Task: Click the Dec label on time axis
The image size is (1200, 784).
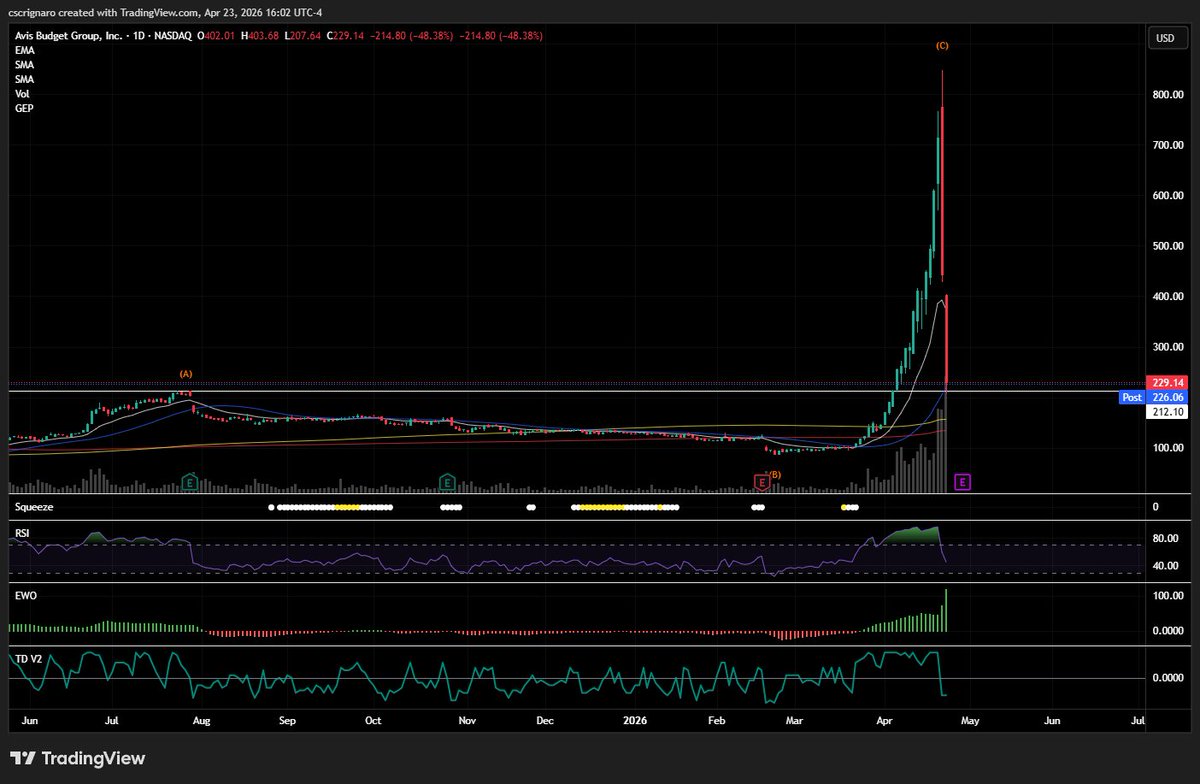Action: [x=545, y=719]
